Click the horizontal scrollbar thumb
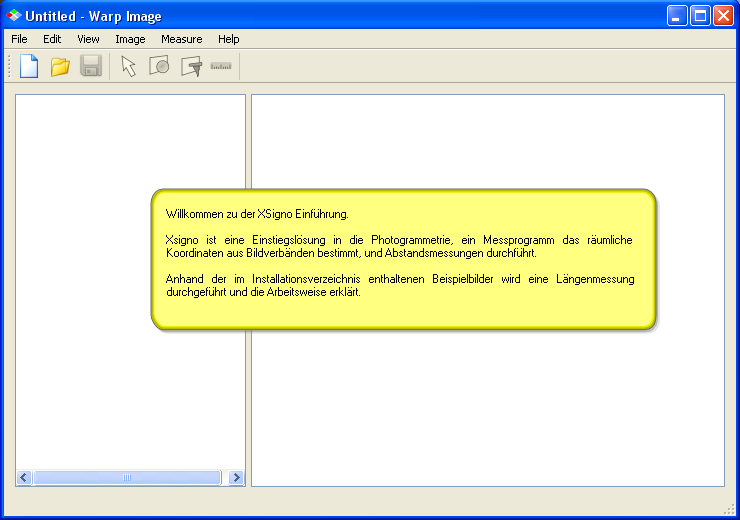 127,478
